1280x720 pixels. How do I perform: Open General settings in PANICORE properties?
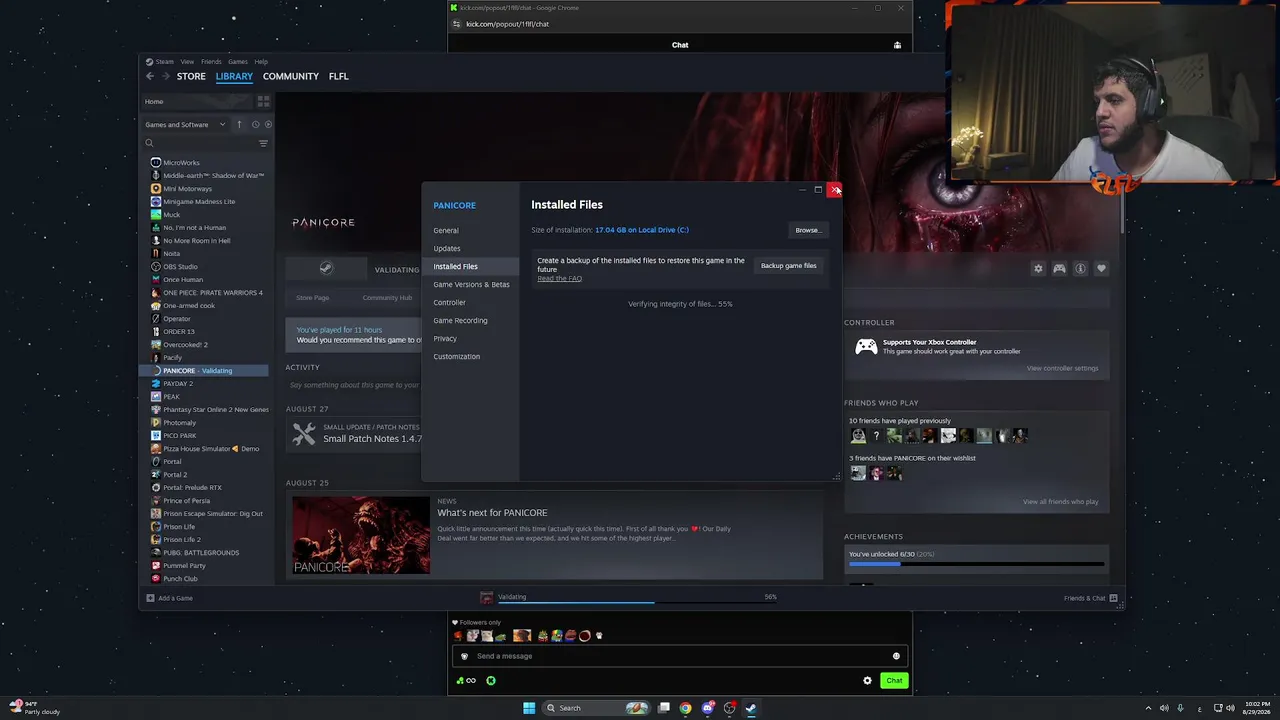point(446,230)
